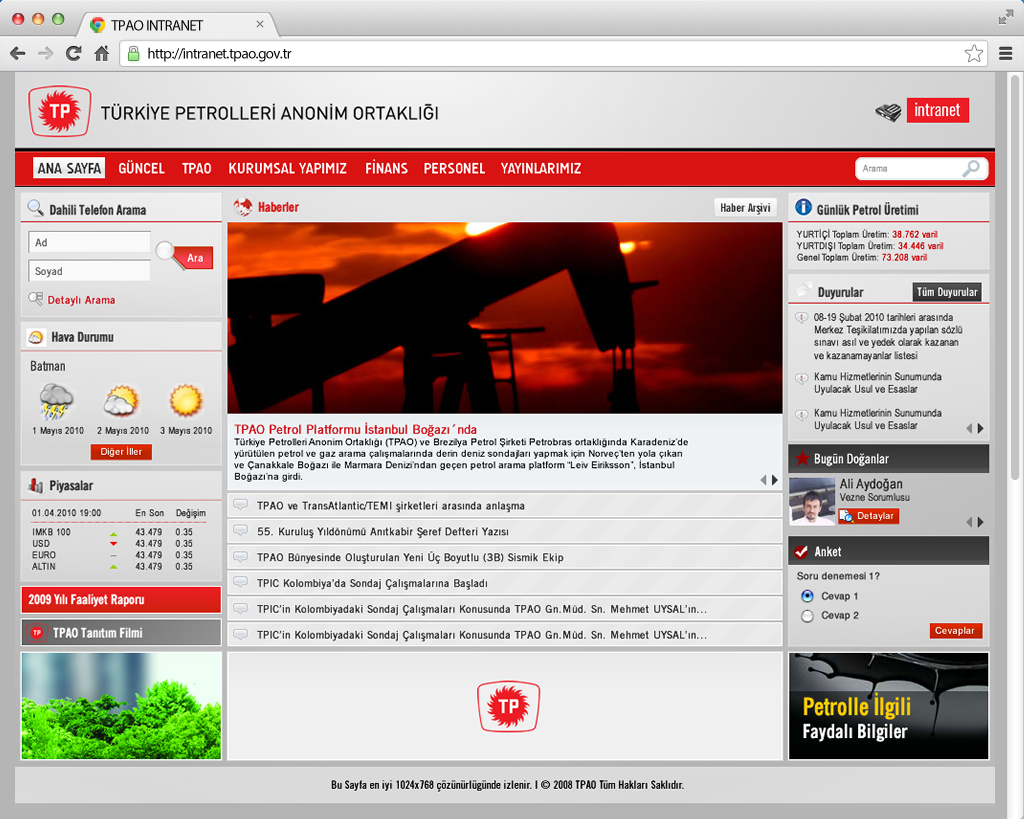Click the partly cloudy icon for 2 Mayıs 2010
Screen dimensions: 1024x819
pyautogui.click(x=121, y=402)
